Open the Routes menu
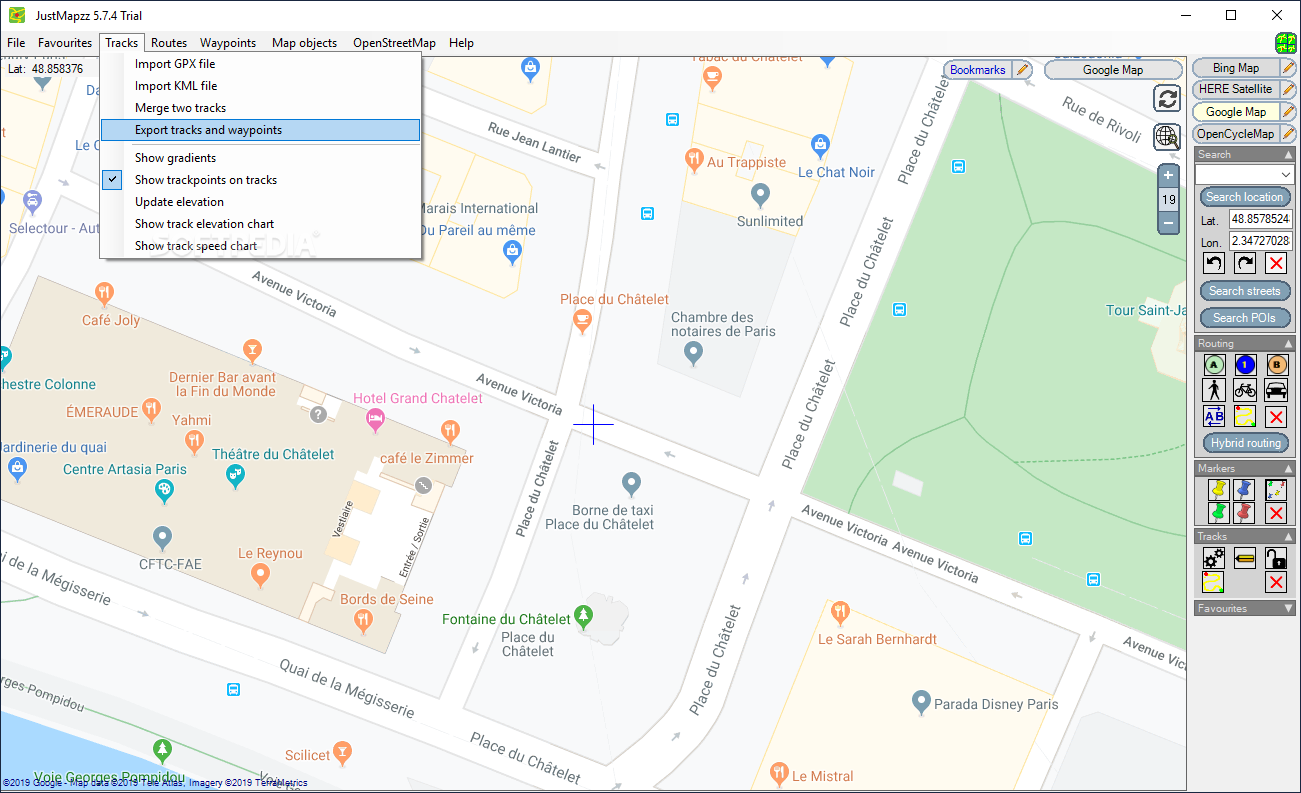 [169, 43]
